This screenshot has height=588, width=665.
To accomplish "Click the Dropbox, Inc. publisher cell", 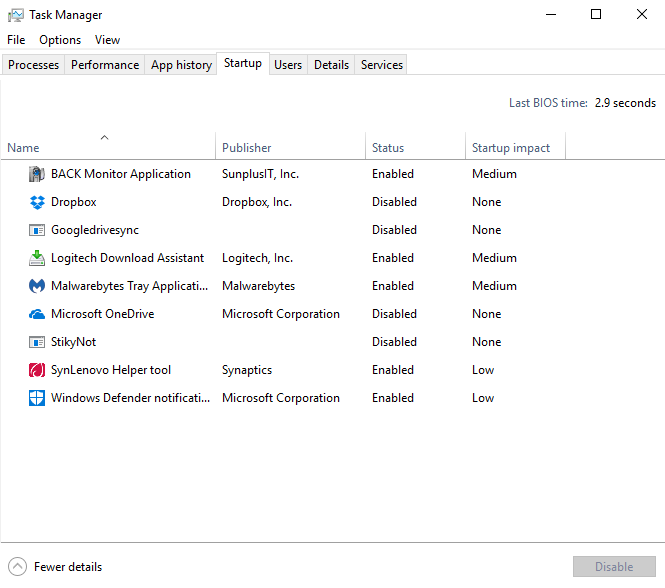I will 257,202.
